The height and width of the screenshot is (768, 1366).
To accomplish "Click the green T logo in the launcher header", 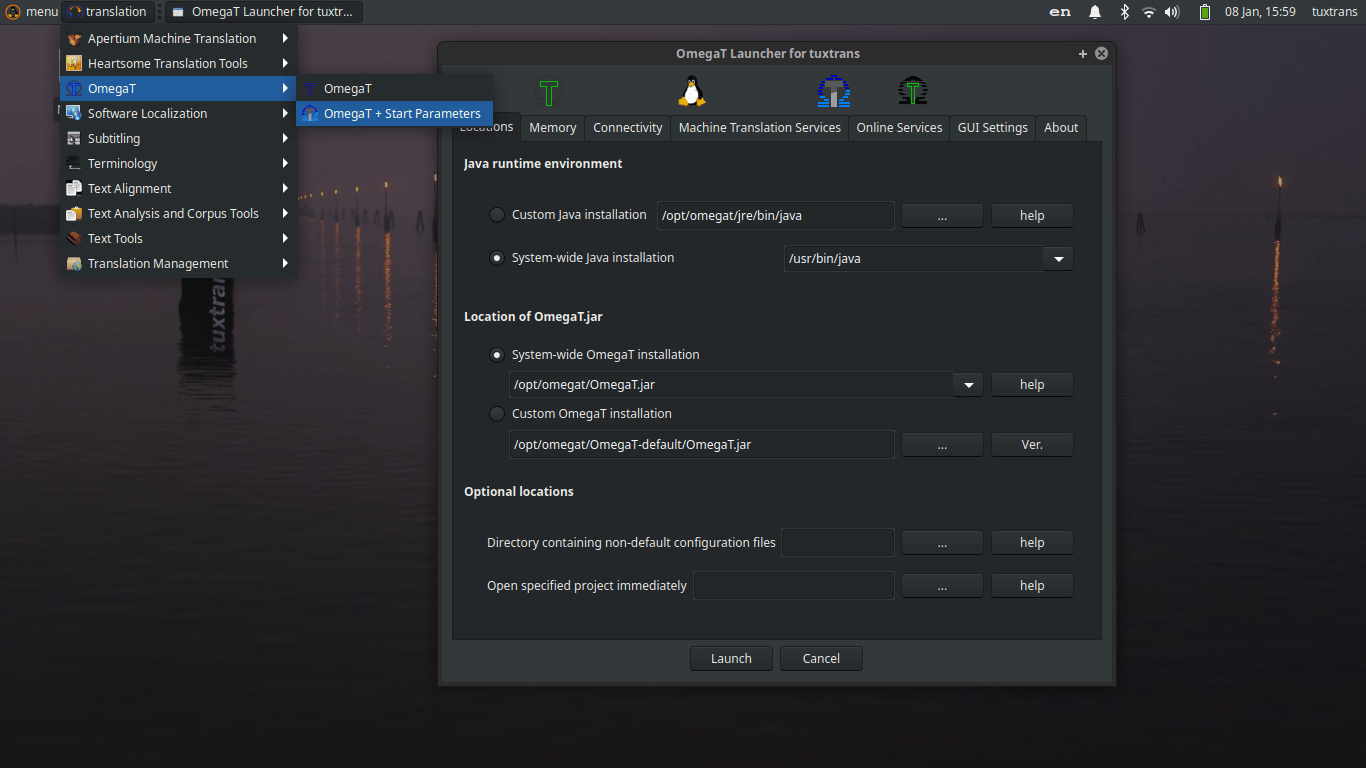I will (548, 93).
